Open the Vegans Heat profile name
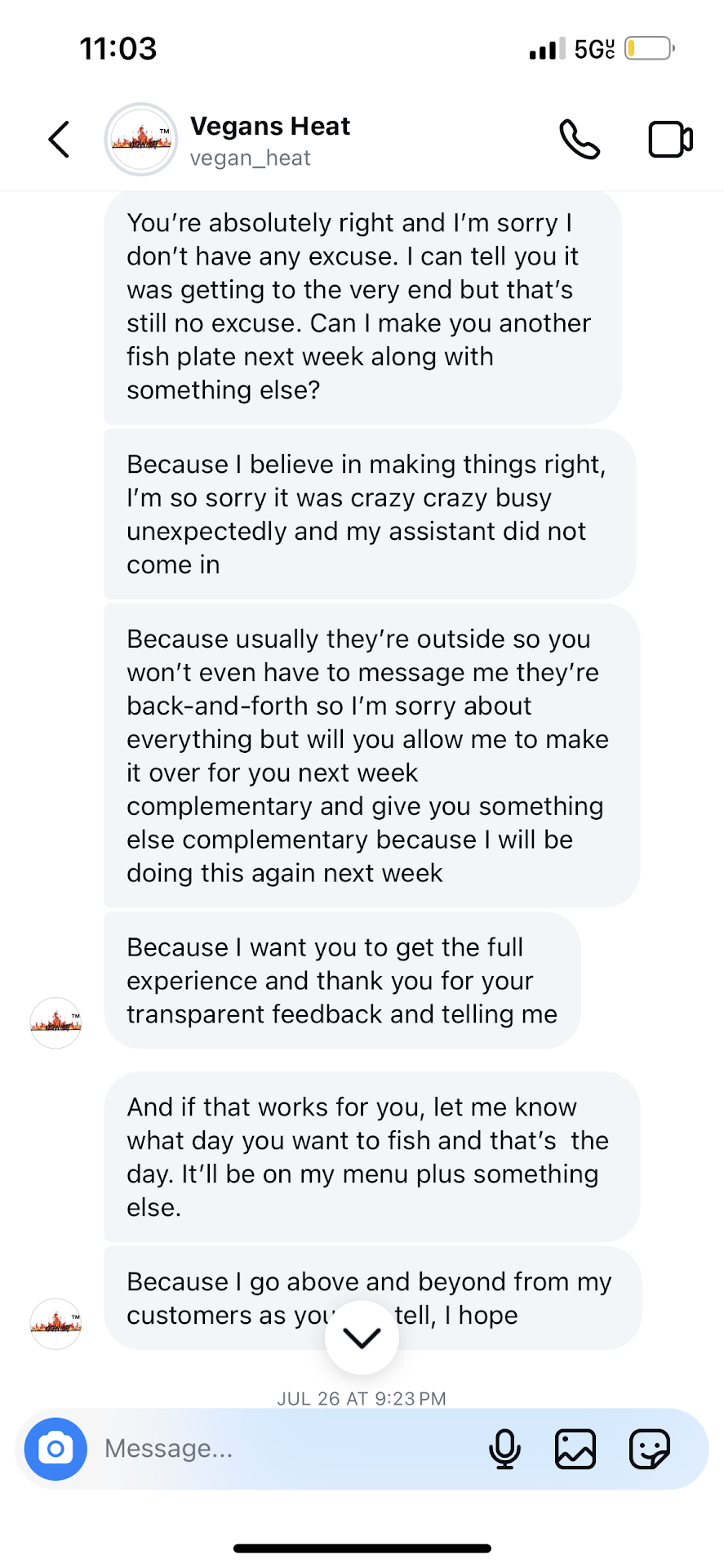The height and width of the screenshot is (1568, 724). tap(270, 126)
